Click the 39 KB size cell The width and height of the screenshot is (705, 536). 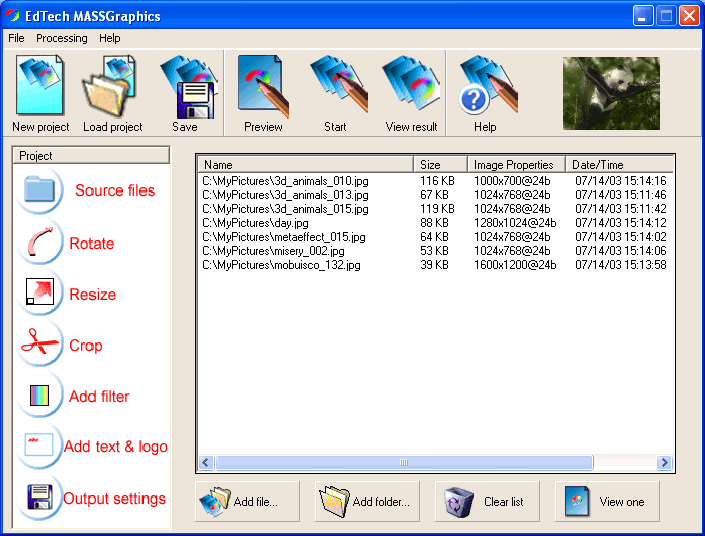[434, 264]
